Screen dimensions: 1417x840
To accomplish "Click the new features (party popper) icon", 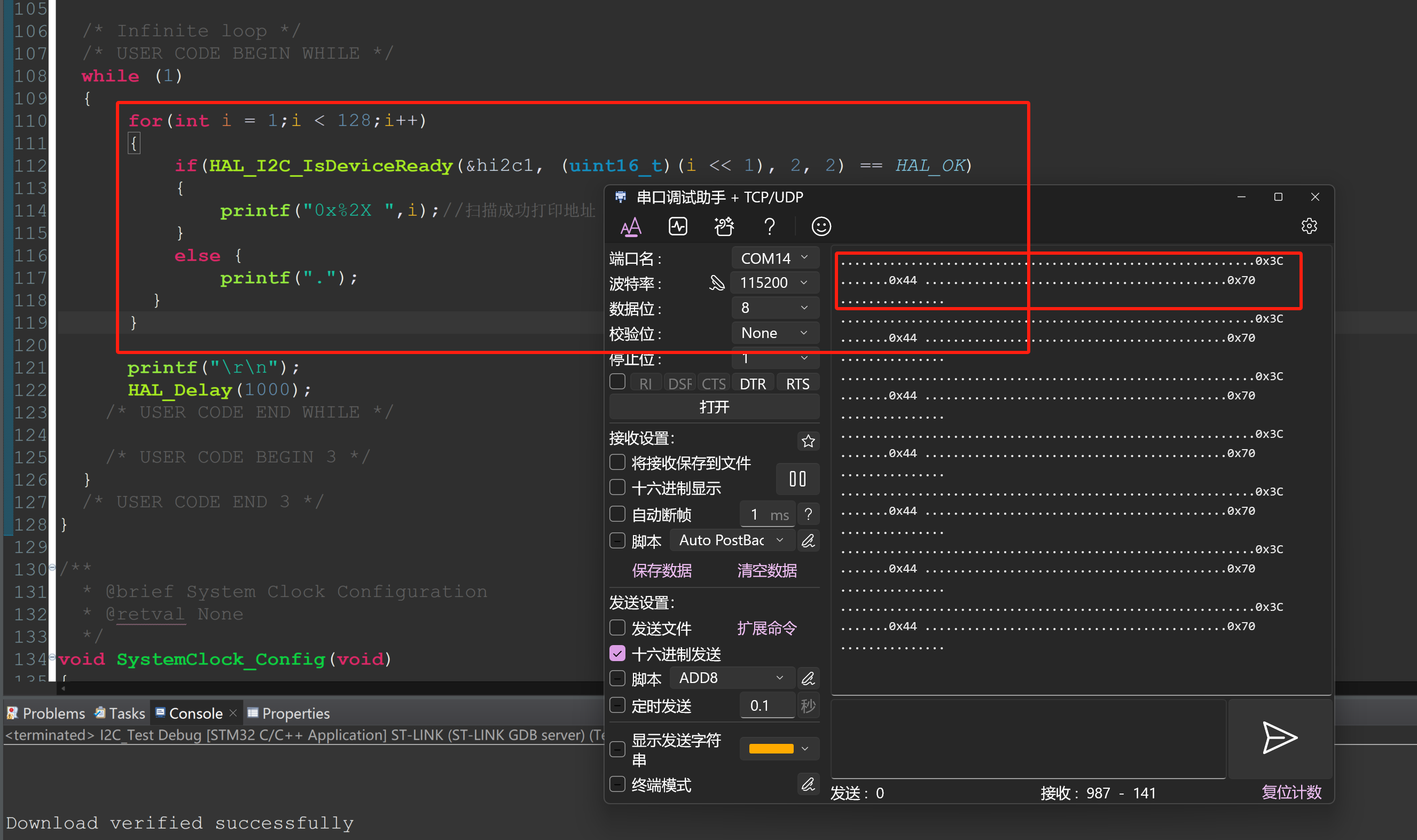I will (724, 226).
